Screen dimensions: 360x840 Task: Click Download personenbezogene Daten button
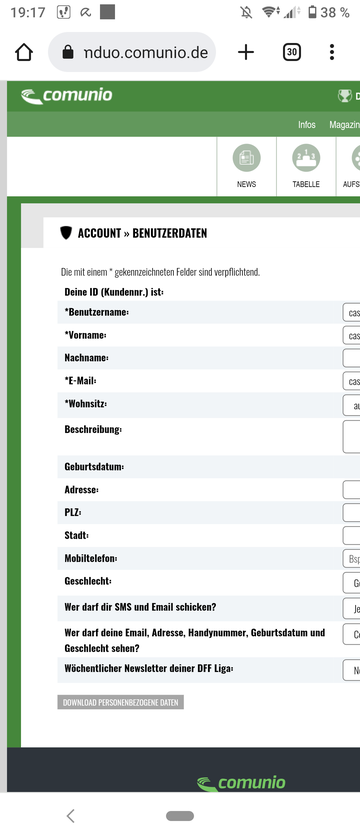(121, 702)
